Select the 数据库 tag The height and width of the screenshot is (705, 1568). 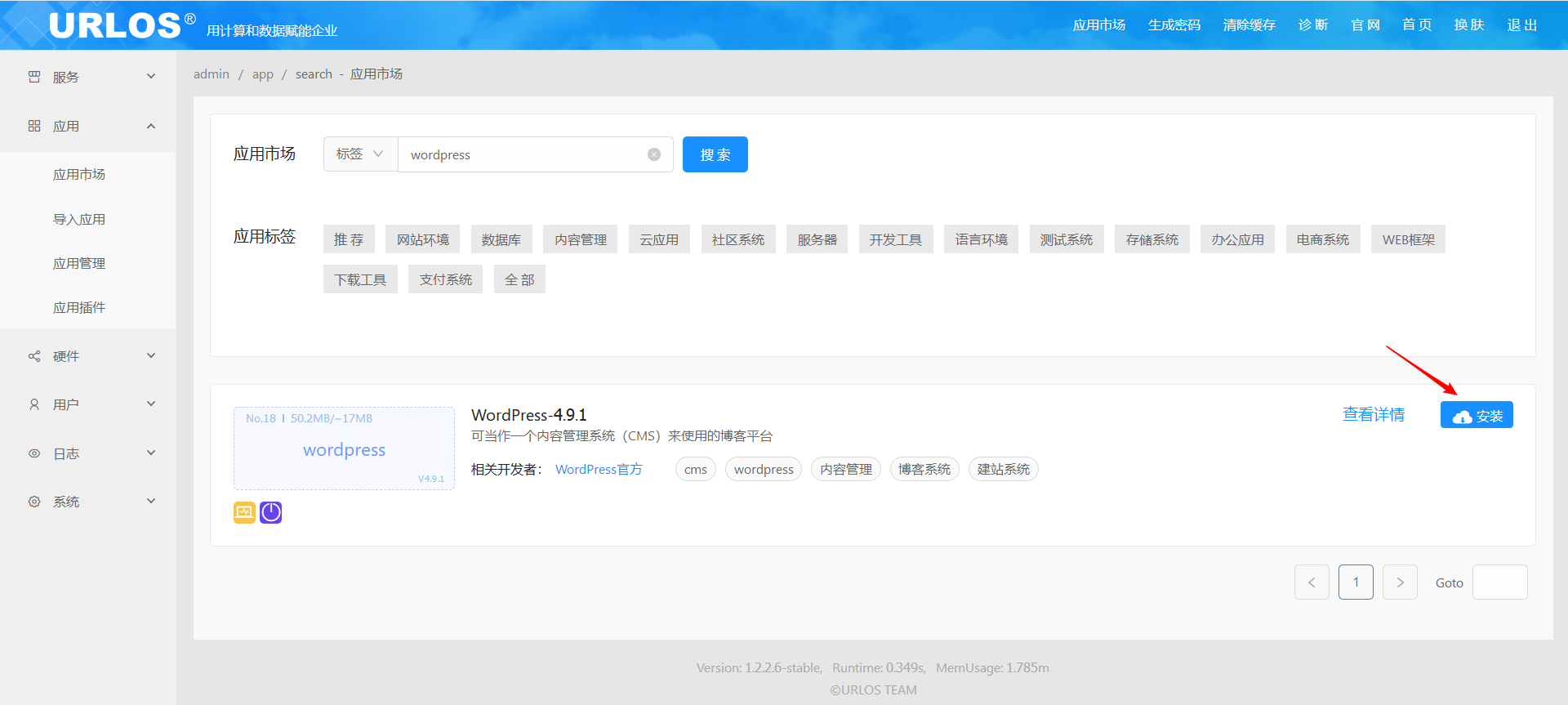501,239
